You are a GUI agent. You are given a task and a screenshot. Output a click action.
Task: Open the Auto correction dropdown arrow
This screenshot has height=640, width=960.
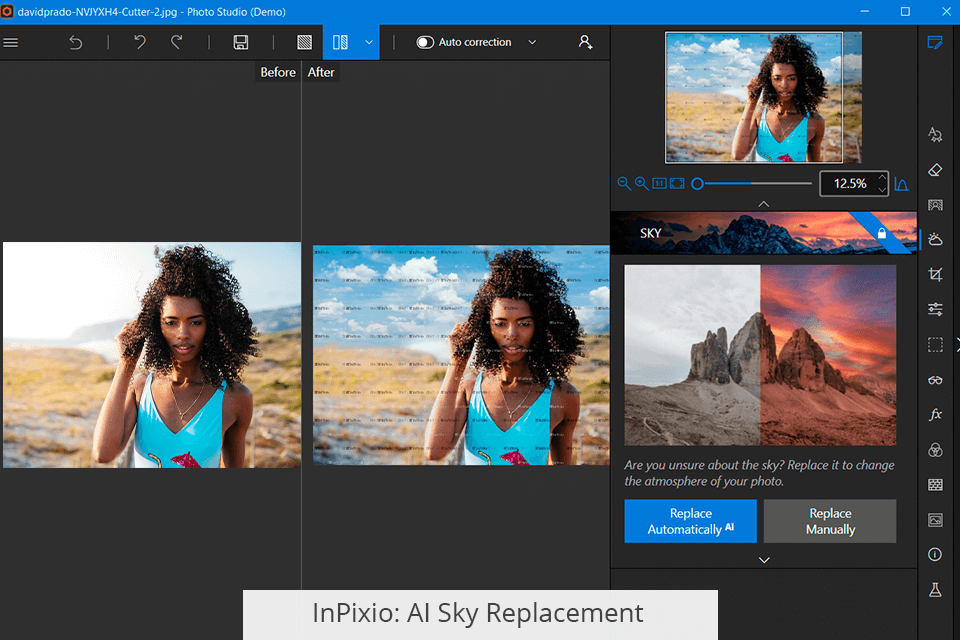tap(532, 42)
